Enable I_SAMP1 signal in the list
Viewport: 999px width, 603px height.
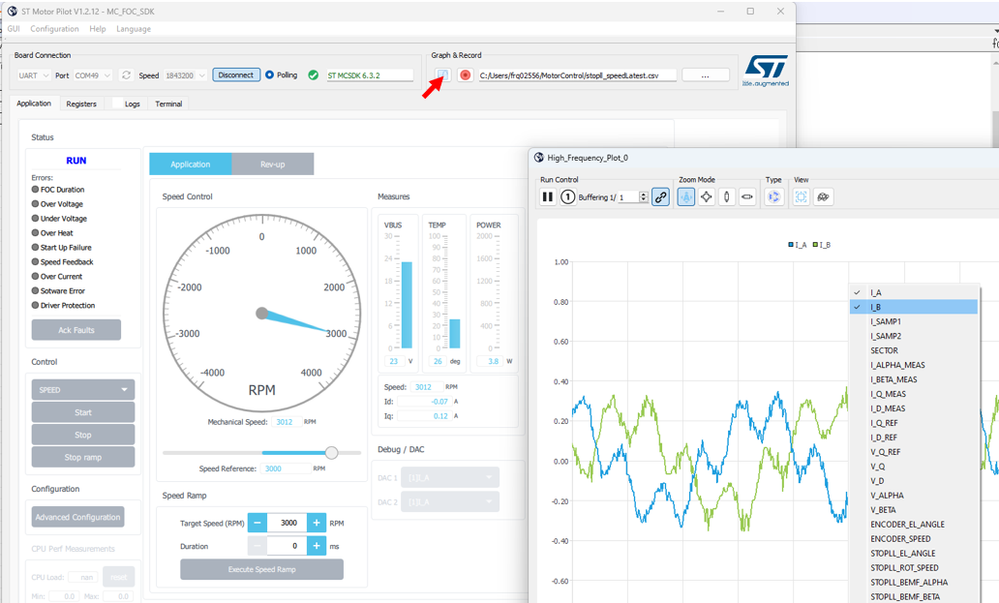914,321
